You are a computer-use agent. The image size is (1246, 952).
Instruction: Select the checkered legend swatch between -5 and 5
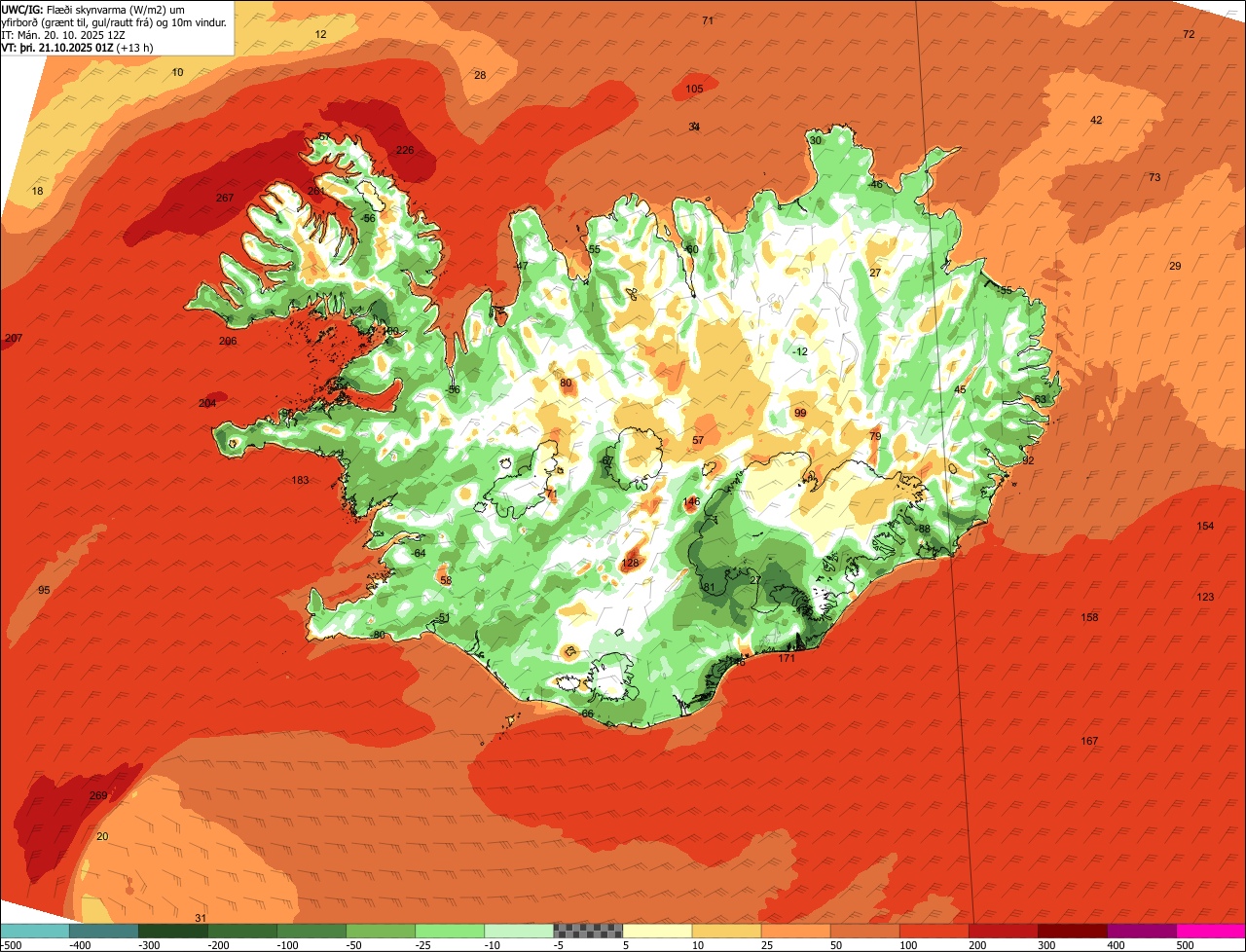588,931
